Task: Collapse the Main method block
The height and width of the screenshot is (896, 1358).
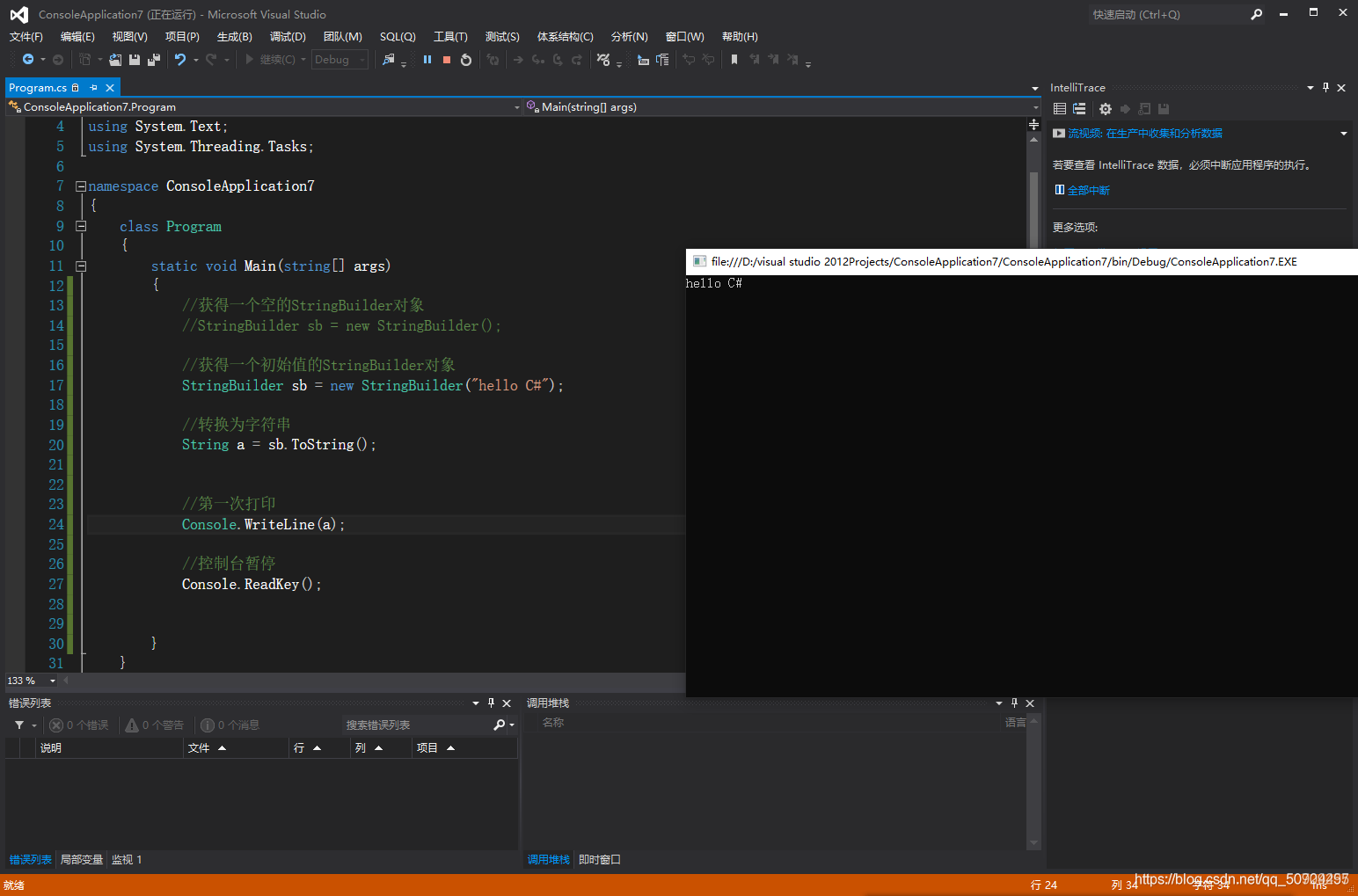Action: tap(81, 266)
